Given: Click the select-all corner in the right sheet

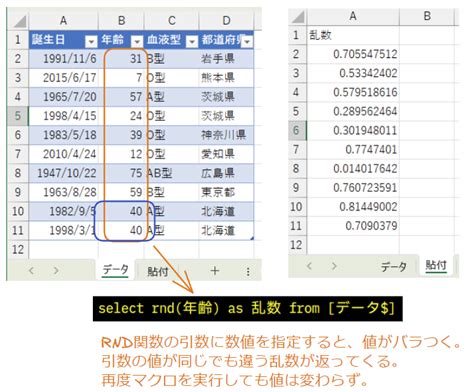Looking at the screenshot, I should click(298, 17).
